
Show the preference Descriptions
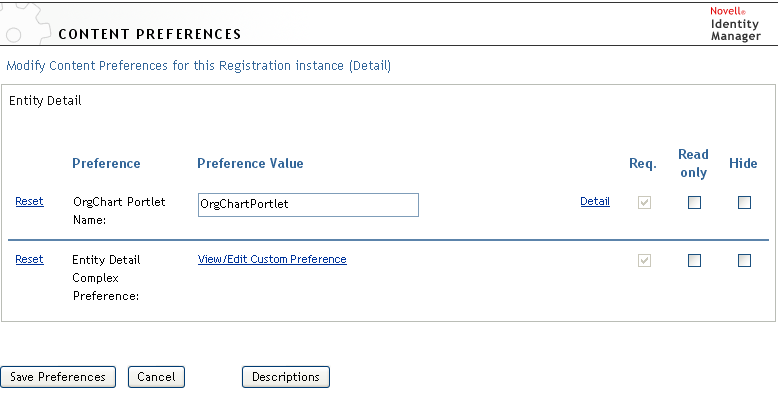pyautogui.click(x=286, y=377)
